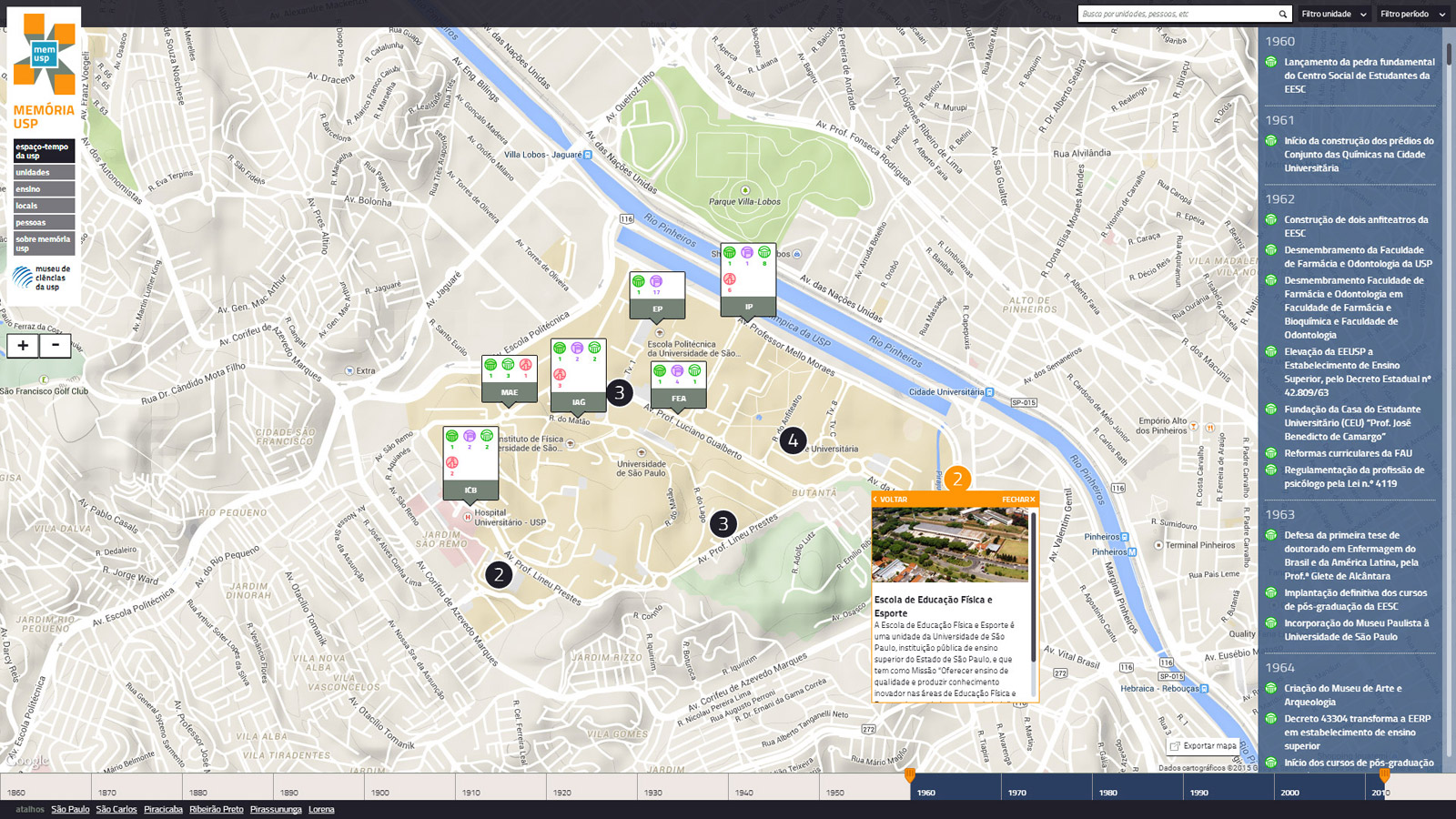Click event icon for Reformas curriculares da FAU

1271,453
